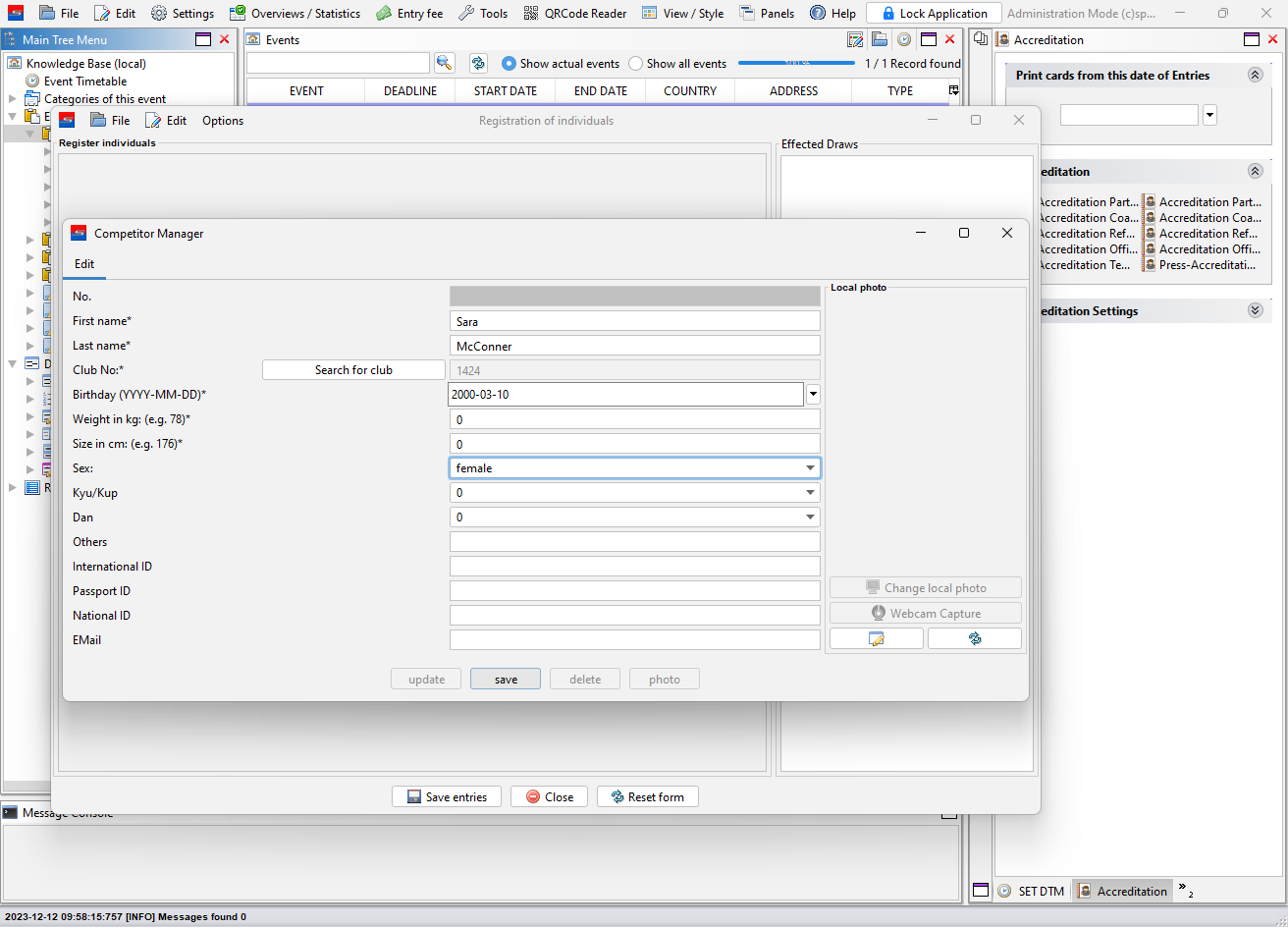Open the table column chooser icon beside TYPE
Image resolution: width=1288 pixels, height=928 pixels.
[953, 90]
